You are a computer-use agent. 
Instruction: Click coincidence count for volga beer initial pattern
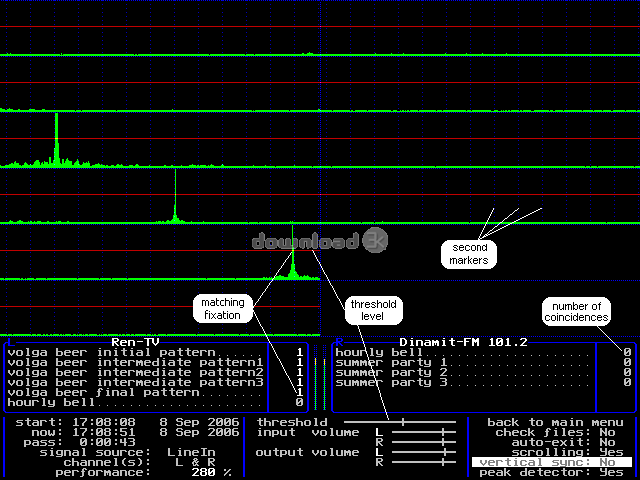click(x=300, y=352)
